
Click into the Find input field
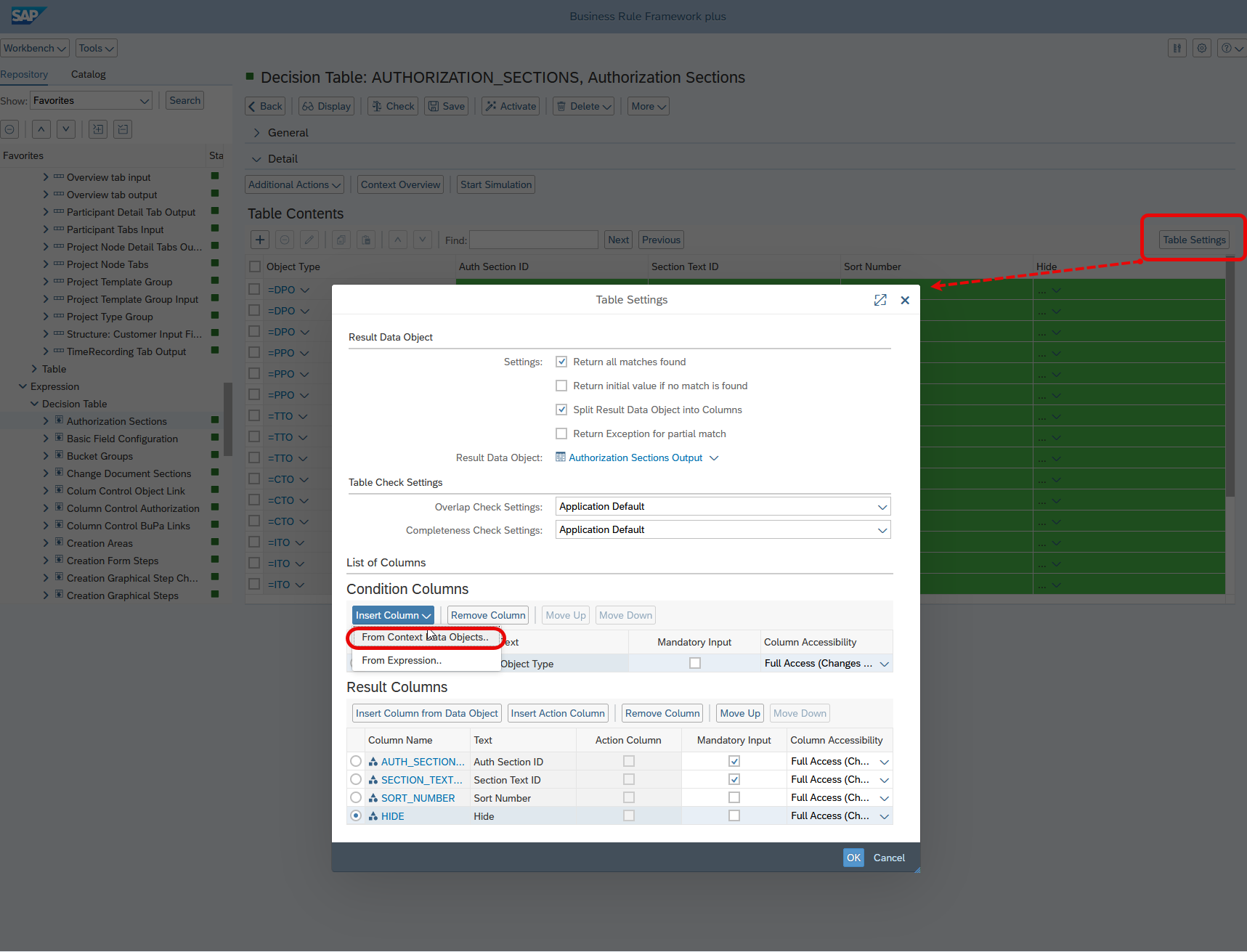pos(534,240)
